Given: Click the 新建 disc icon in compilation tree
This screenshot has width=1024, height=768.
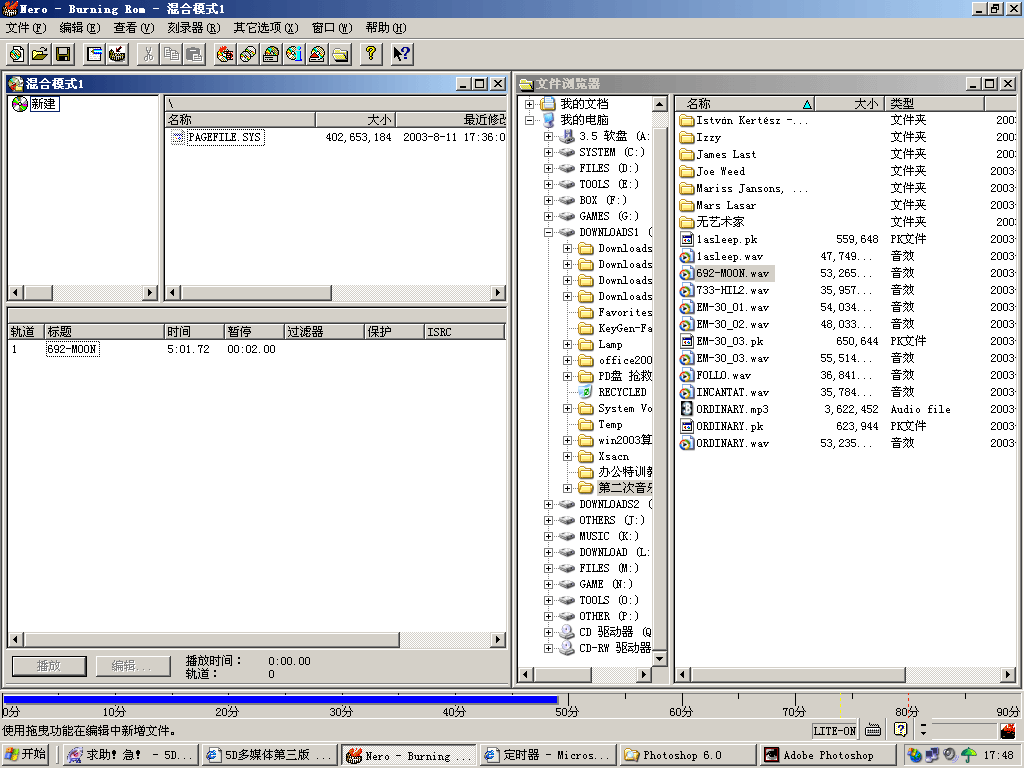Looking at the screenshot, I should 20,104.
